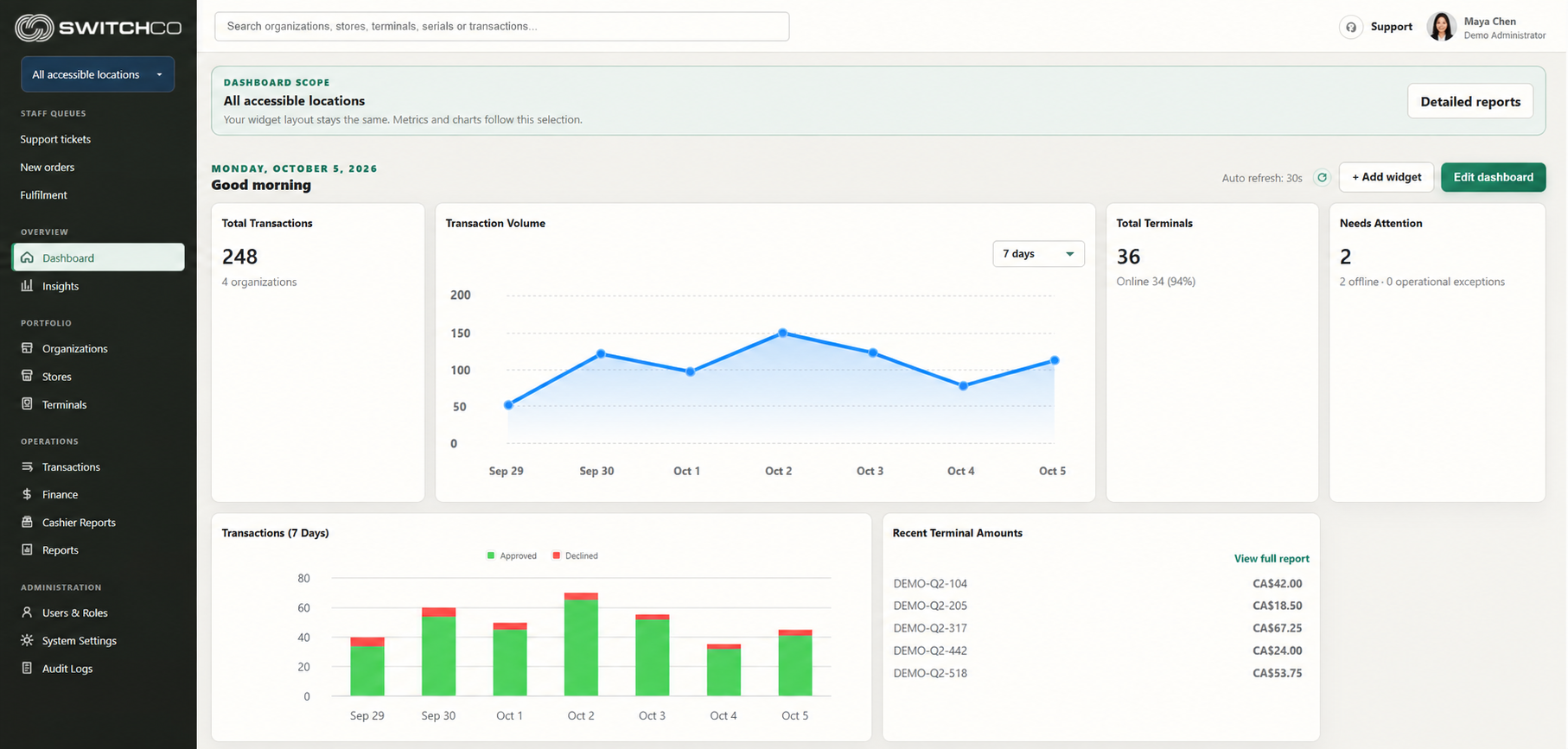Image resolution: width=1568 pixels, height=749 pixels.
Task: Click Online 34 (94%) text
Action: [x=1156, y=282]
